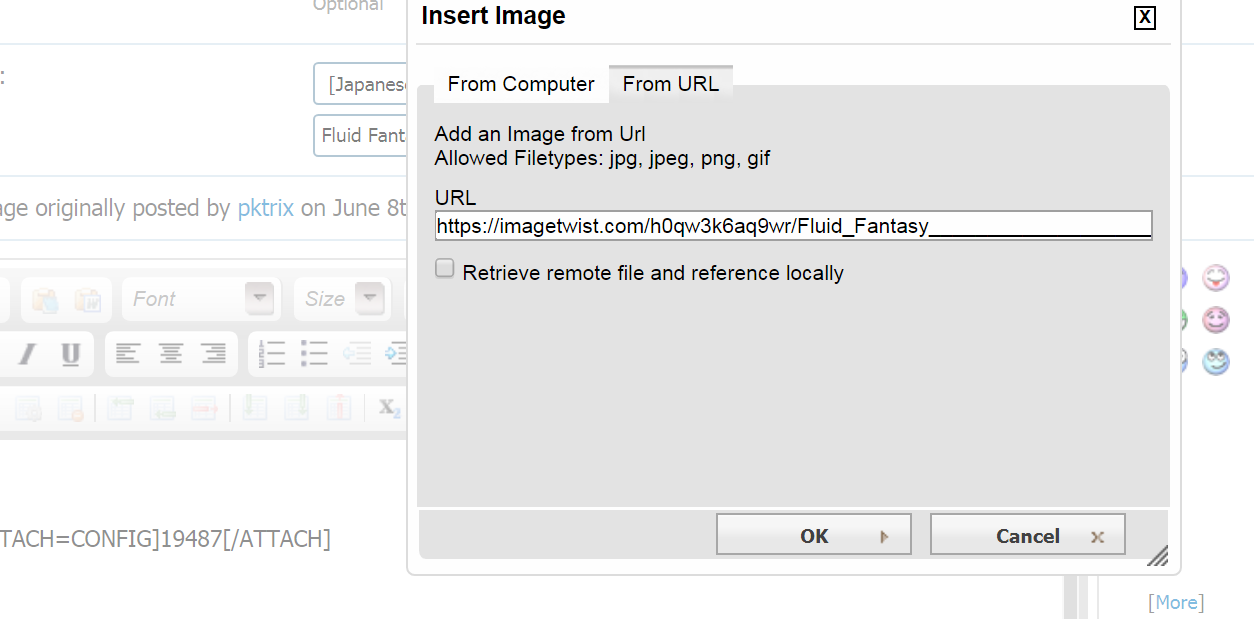Align text left in the editor
Image resolution: width=1254 pixels, height=619 pixels.
(128, 354)
